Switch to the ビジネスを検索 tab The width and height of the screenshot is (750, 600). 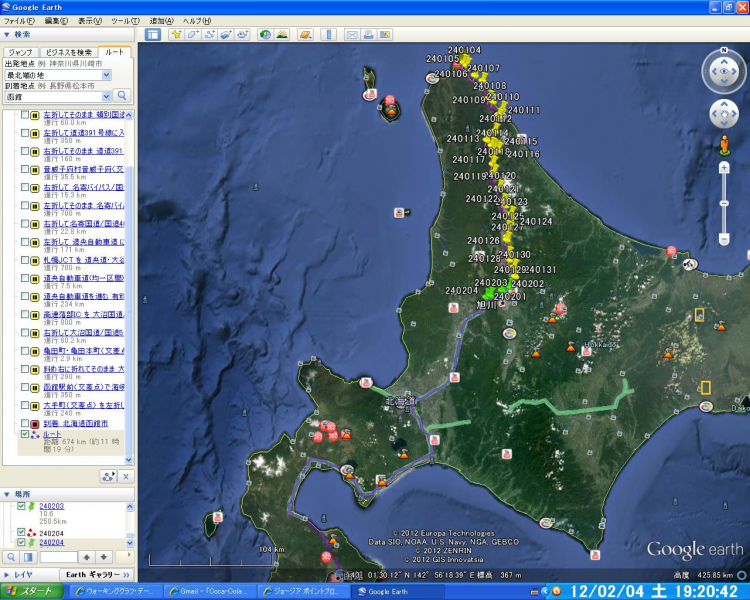pyautogui.click(x=68, y=52)
